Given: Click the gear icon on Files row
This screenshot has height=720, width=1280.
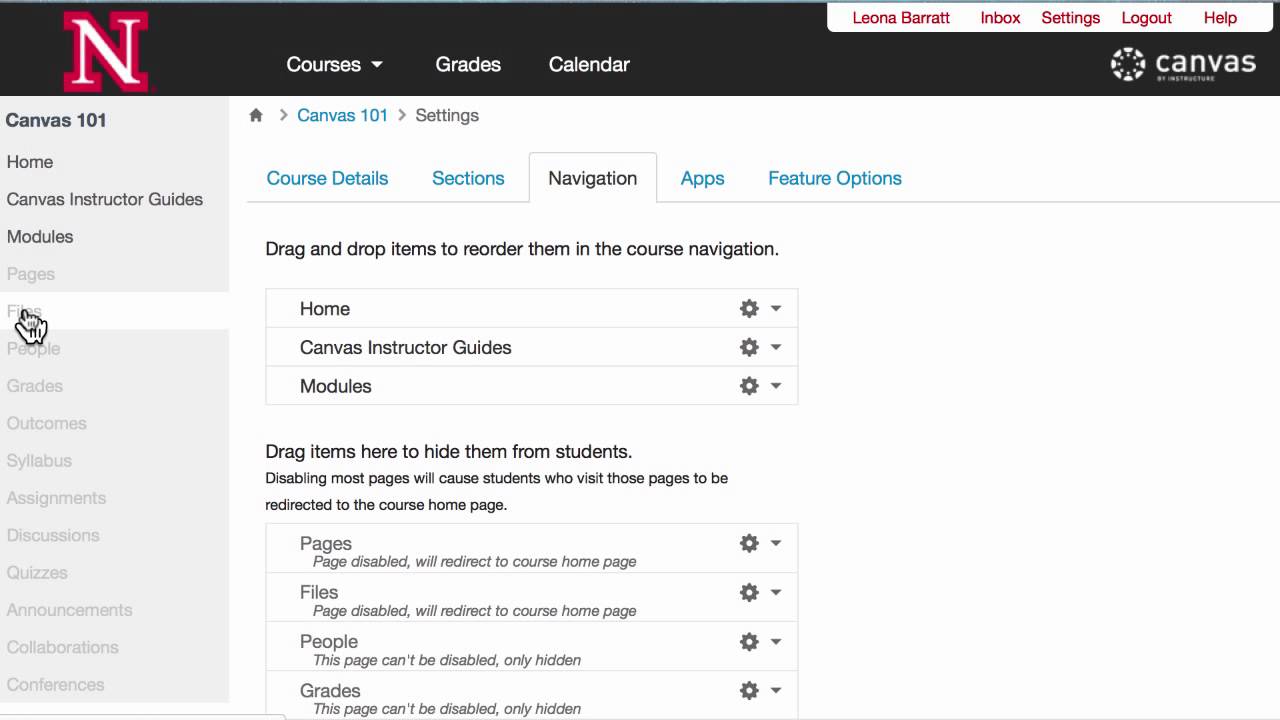Looking at the screenshot, I should click(x=749, y=592).
